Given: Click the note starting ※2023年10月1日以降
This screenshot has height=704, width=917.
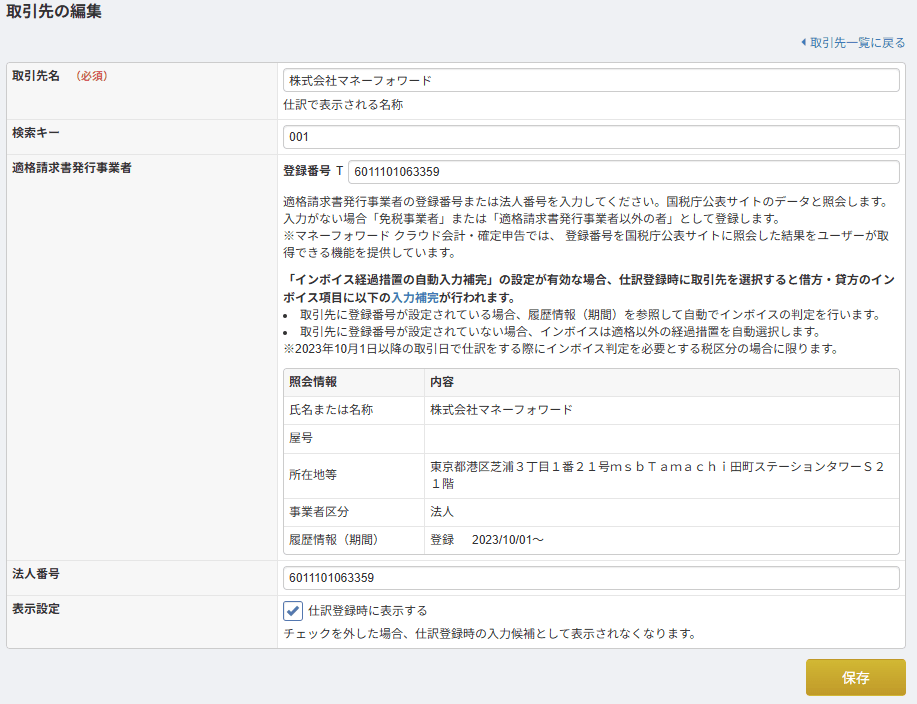Looking at the screenshot, I should (x=561, y=348).
